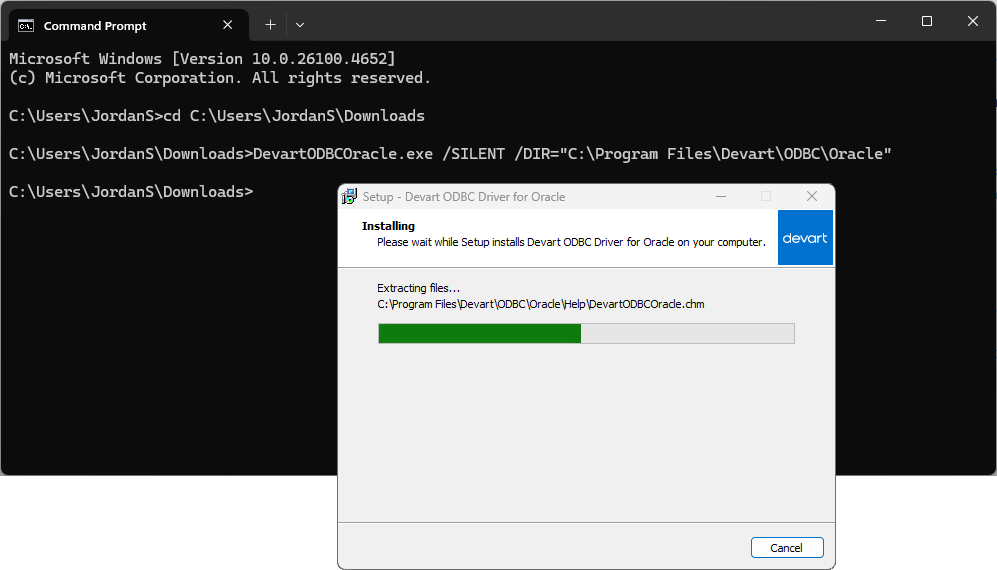Click the Setup installer title bar icon
The width and height of the screenshot is (997, 570).
350,197
